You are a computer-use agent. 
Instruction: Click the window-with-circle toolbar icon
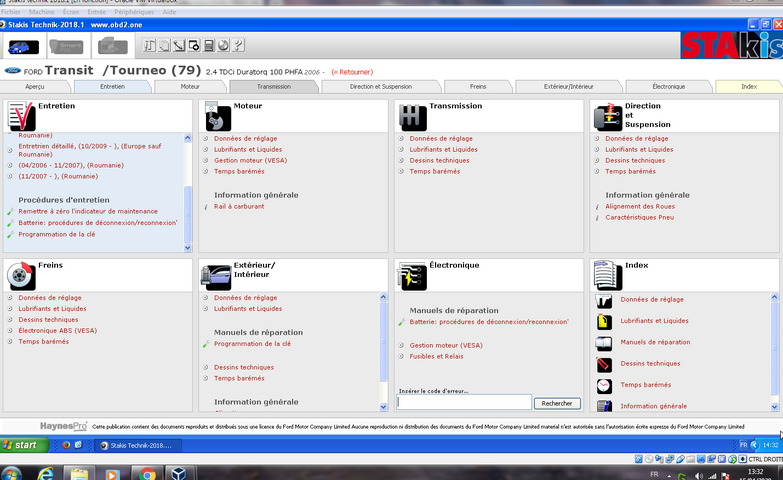coord(194,45)
